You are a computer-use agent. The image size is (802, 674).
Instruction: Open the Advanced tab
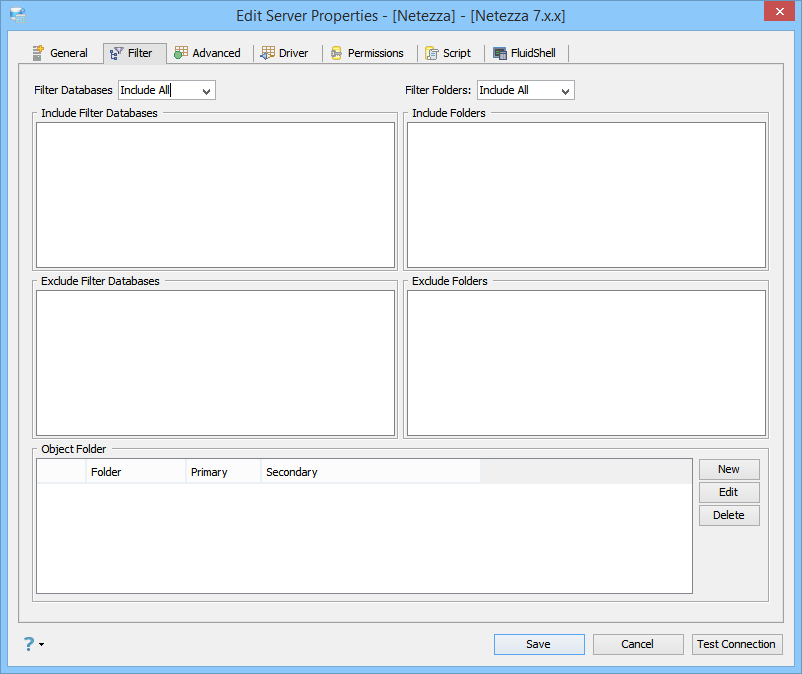pyautogui.click(x=208, y=53)
